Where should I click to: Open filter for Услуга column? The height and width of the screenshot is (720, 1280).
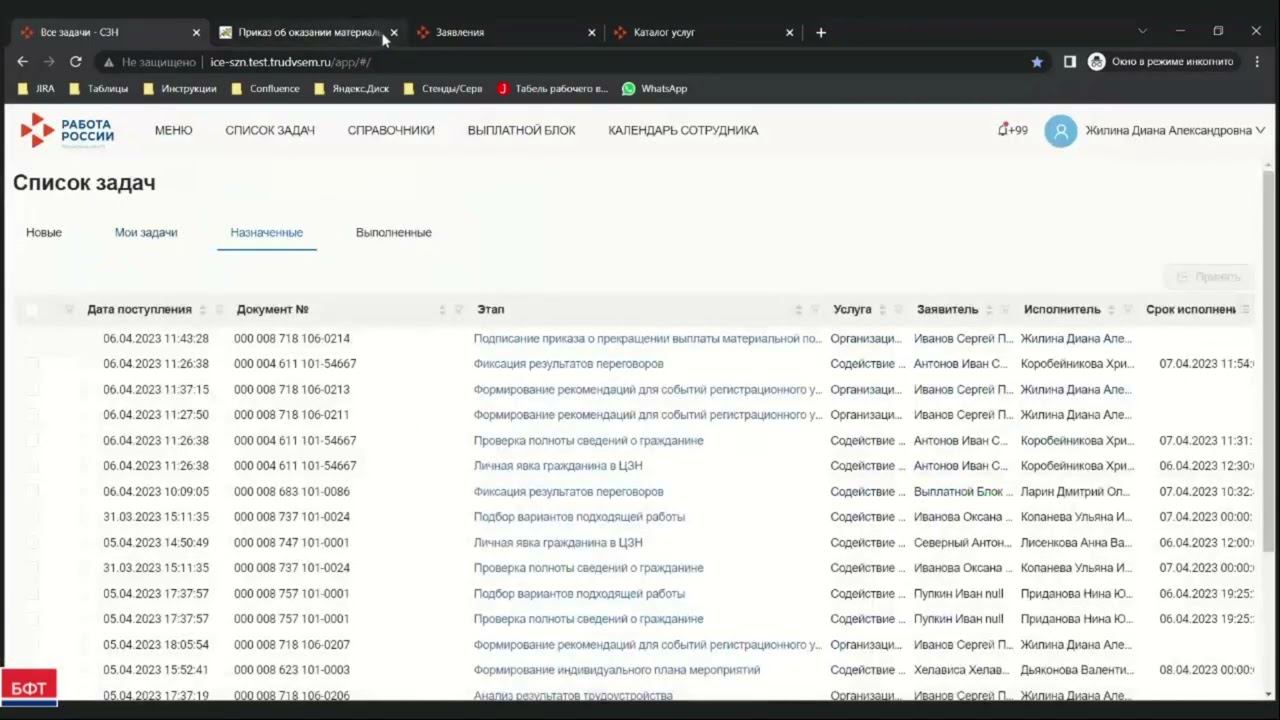click(898, 310)
